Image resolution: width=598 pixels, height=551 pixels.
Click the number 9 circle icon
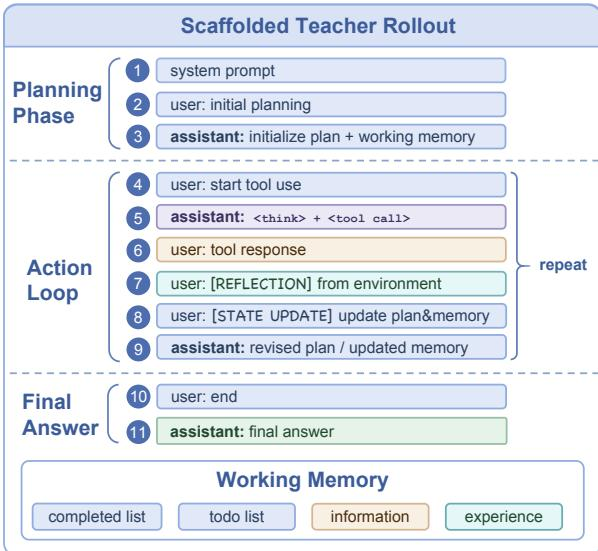click(x=138, y=349)
